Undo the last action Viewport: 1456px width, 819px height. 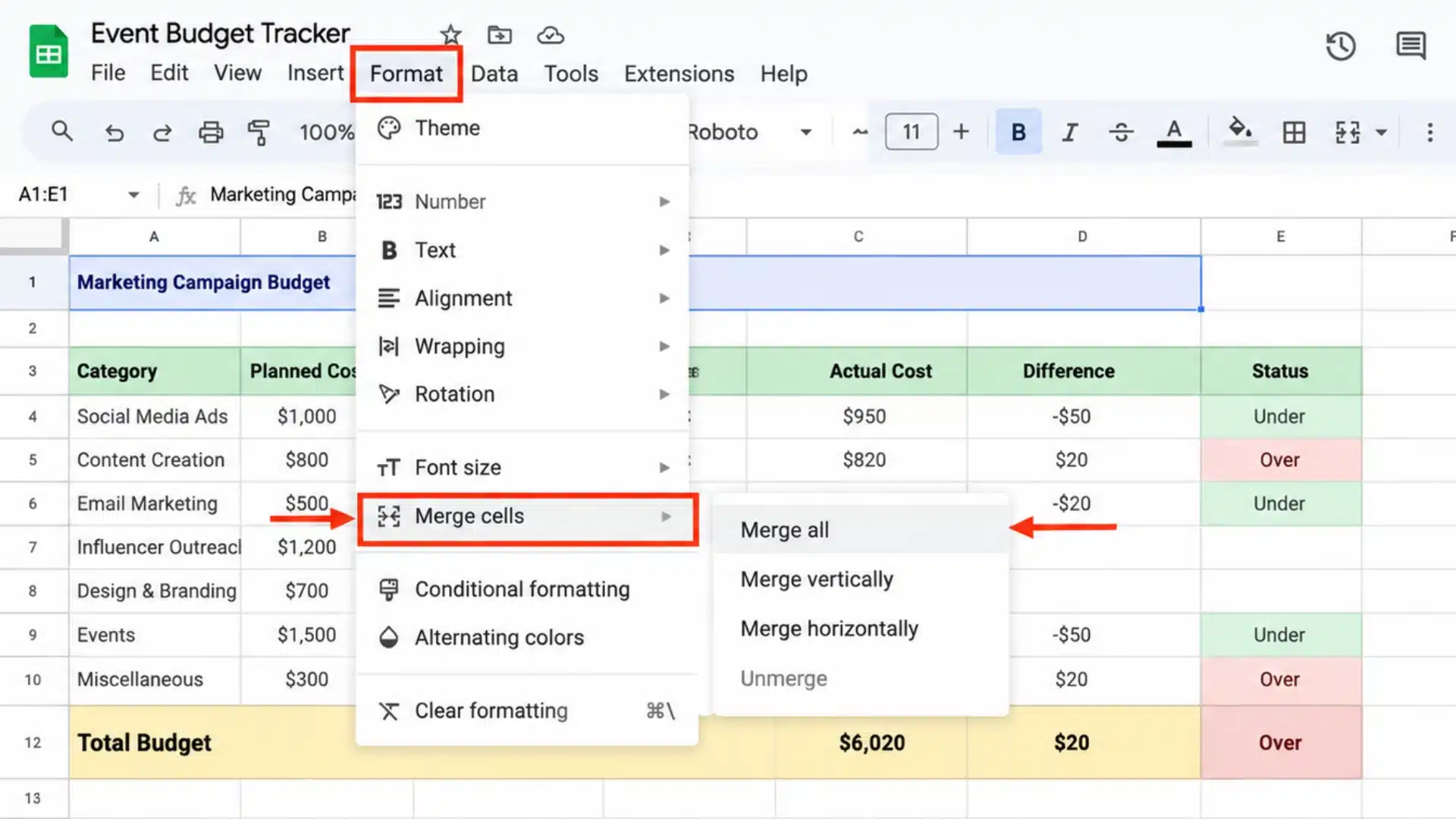tap(114, 133)
